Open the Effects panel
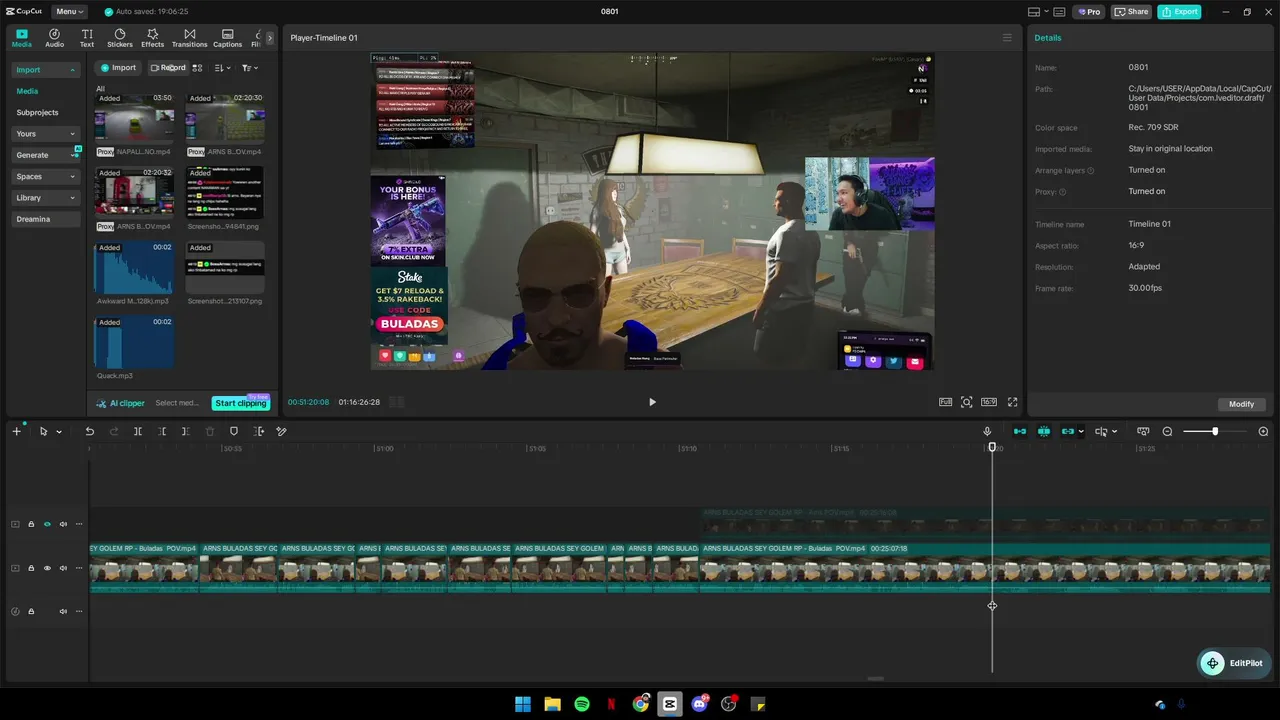The image size is (1280, 720). pos(152,38)
